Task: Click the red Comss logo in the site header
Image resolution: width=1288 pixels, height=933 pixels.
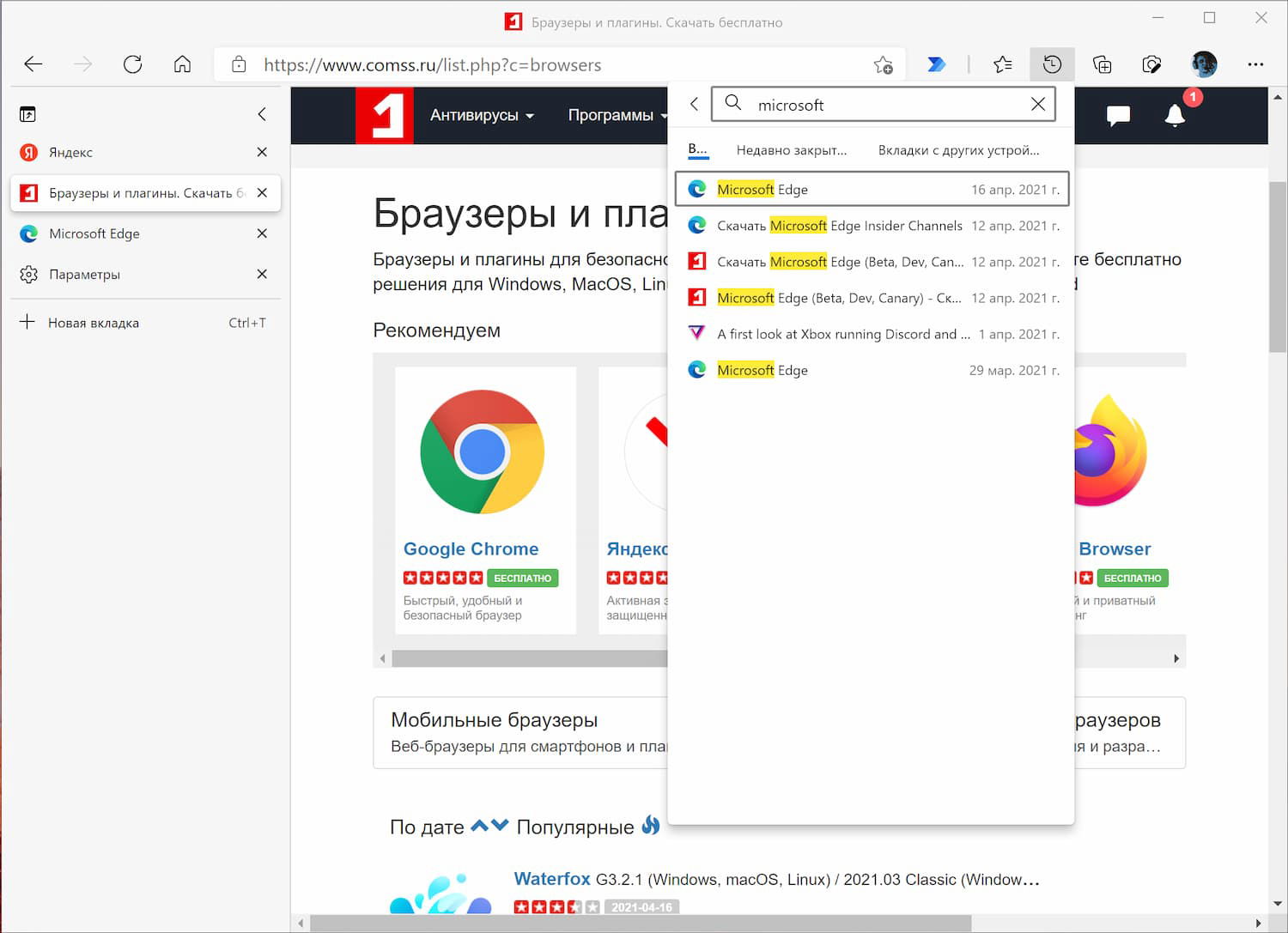Action: [x=384, y=115]
